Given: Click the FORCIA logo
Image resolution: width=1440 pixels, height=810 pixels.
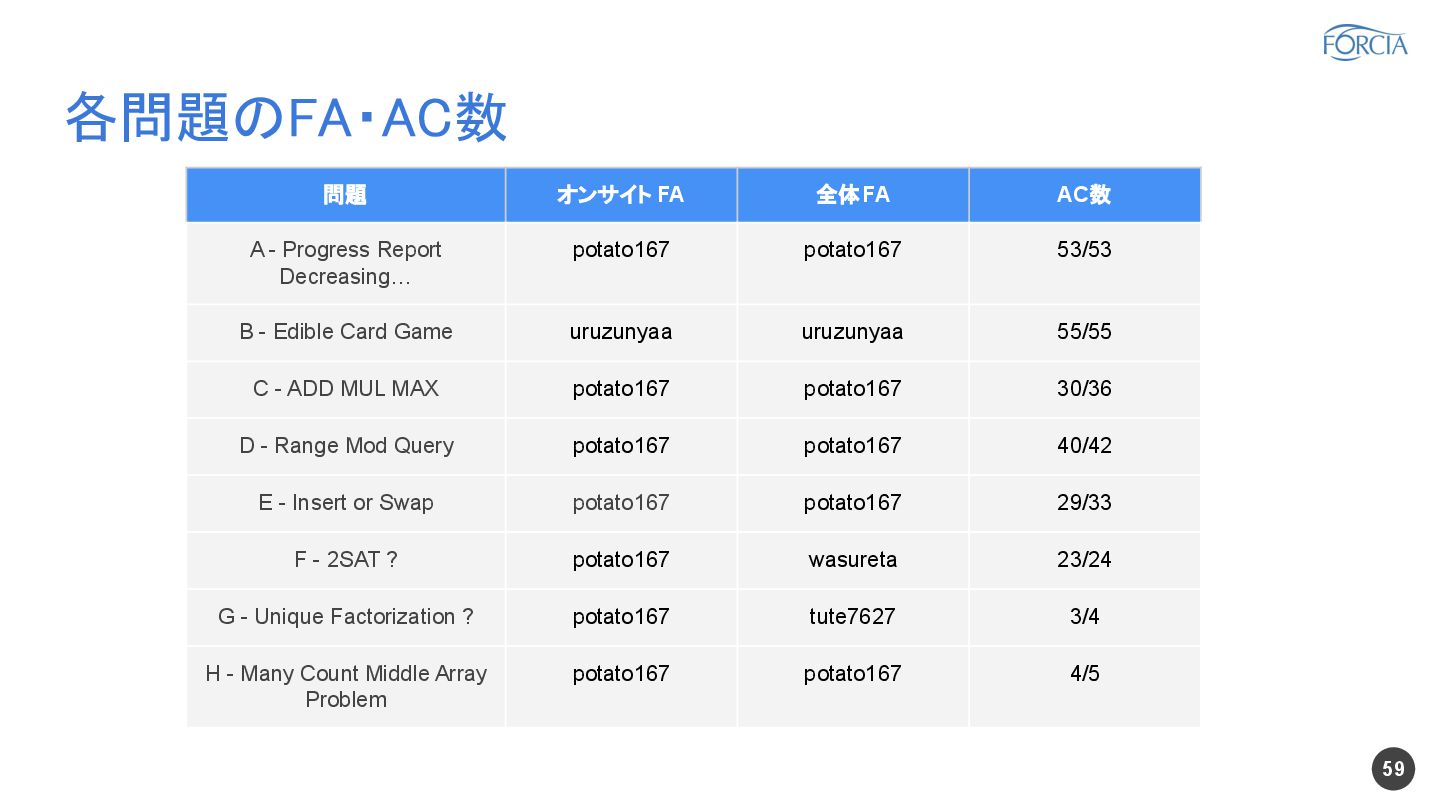Looking at the screenshot, I should coord(1364,43).
